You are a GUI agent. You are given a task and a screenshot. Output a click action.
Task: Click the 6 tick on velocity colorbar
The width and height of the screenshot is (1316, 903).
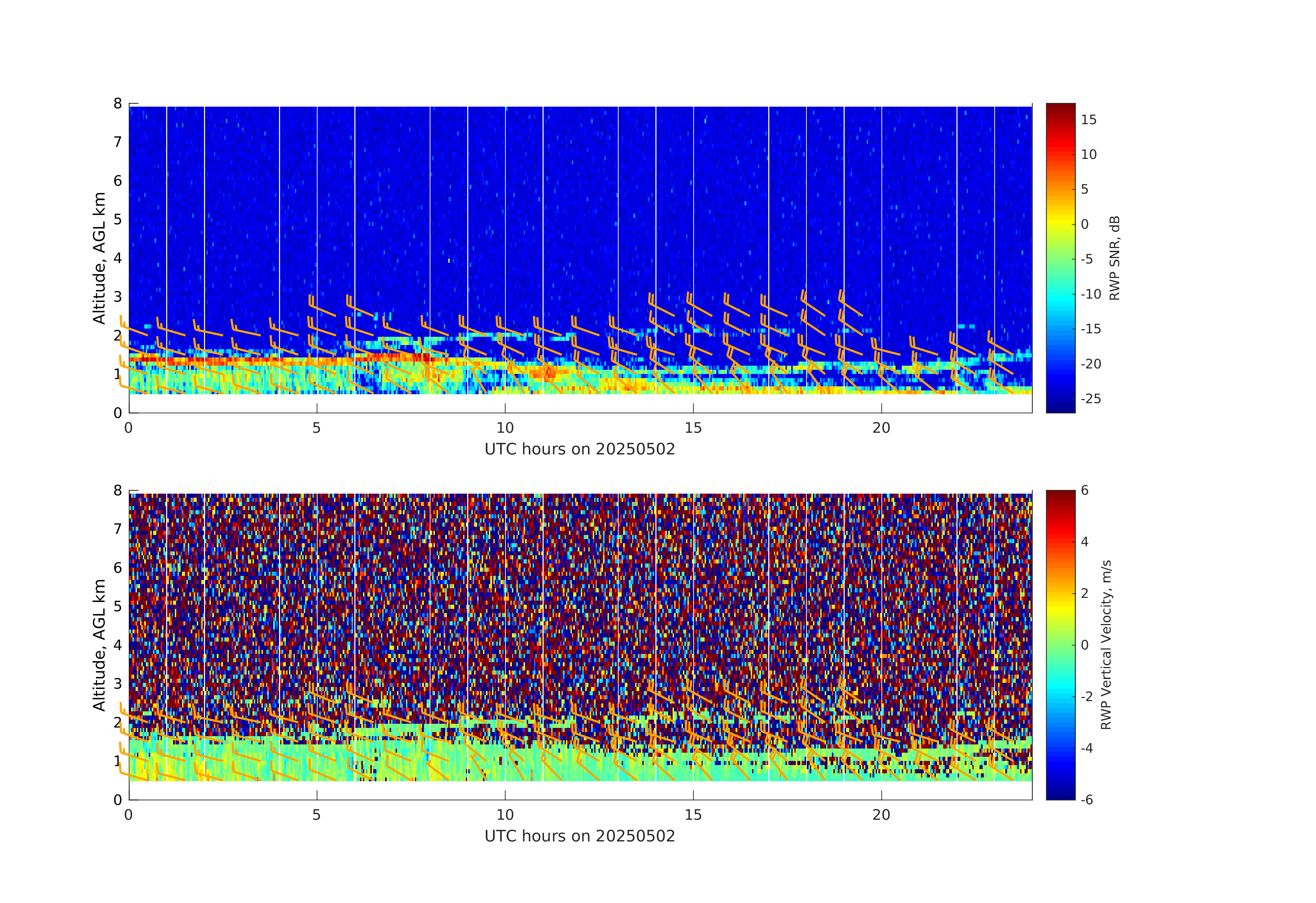1084,490
